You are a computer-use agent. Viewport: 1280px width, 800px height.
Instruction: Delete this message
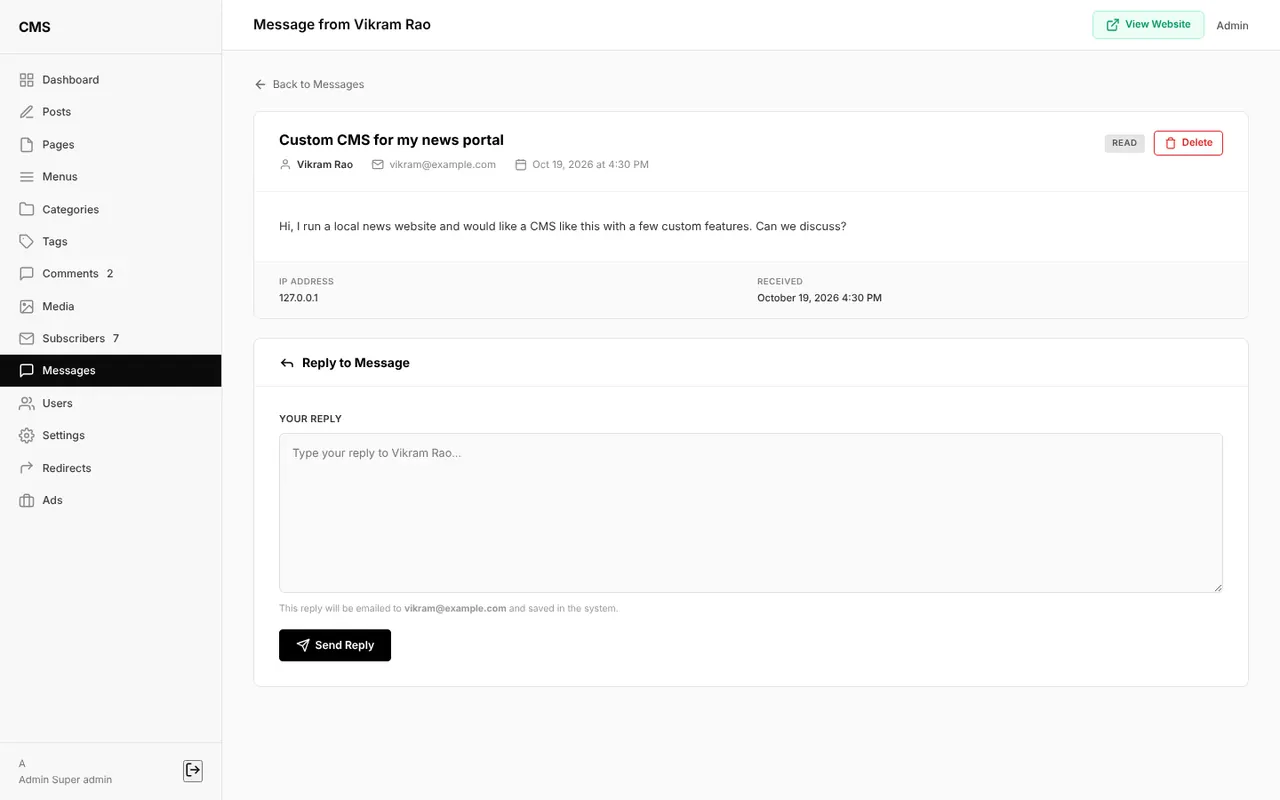point(1188,143)
